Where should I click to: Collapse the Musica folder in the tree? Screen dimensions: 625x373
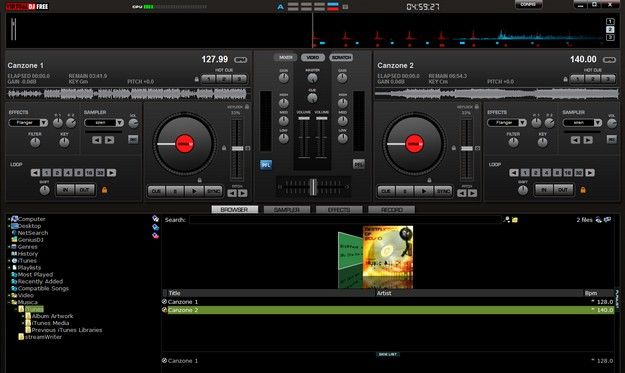[x=9, y=302]
